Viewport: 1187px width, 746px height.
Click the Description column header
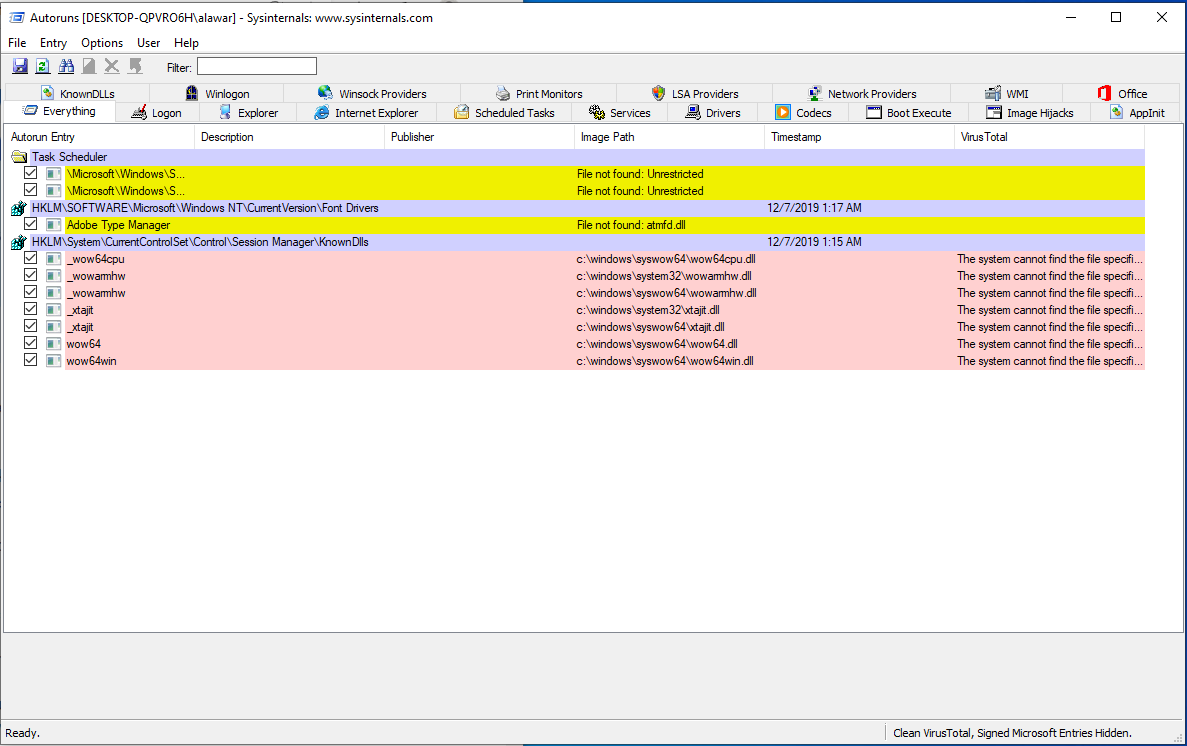coord(289,137)
